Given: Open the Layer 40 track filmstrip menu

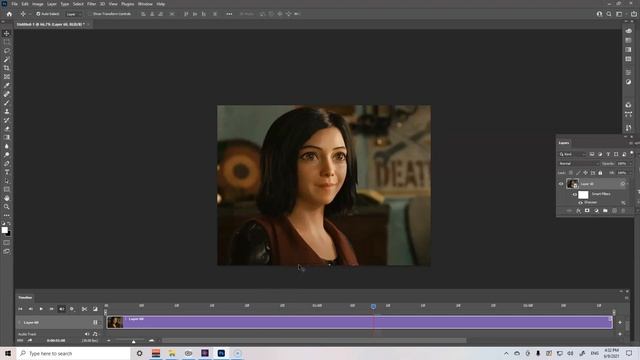Looking at the screenshot, I should (x=95, y=322).
